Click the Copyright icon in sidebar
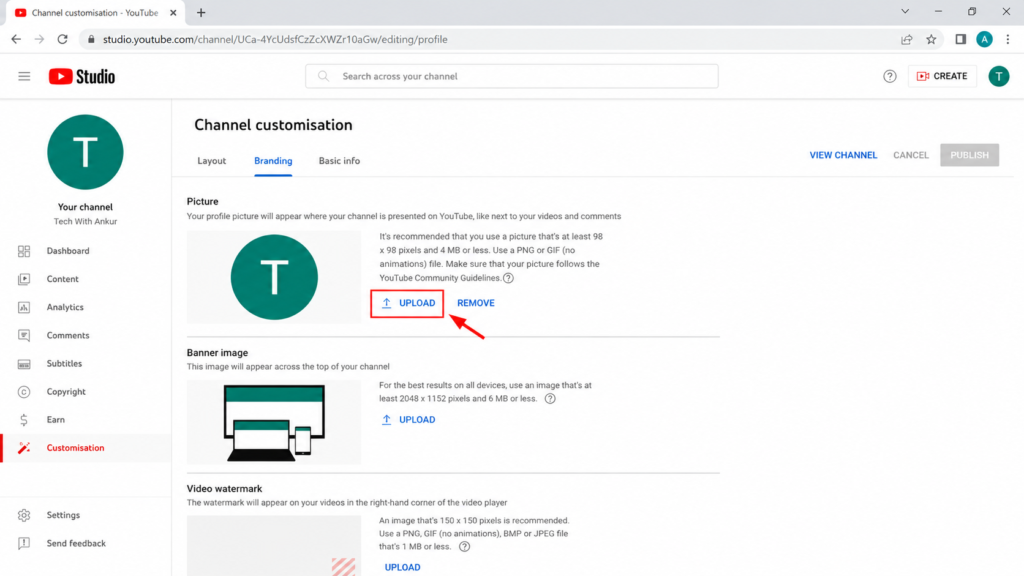The height and width of the screenshot is (576, 1024). [24, 392]
